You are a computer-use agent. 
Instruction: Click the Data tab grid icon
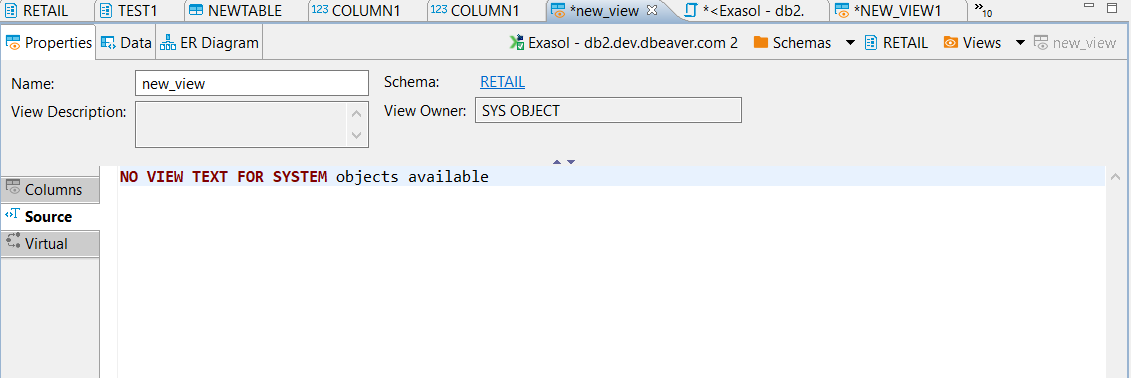[108, 43]
